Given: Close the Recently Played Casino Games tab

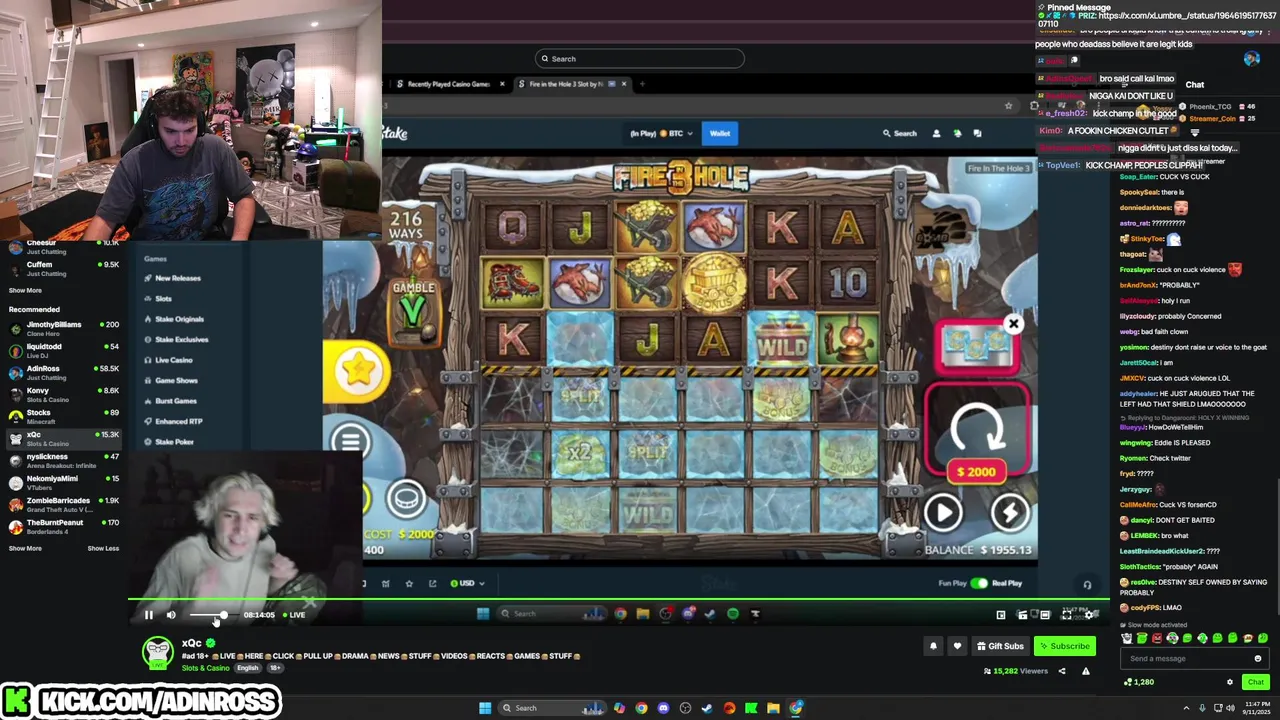Looking at the screenshot, I should coord(502,84).
